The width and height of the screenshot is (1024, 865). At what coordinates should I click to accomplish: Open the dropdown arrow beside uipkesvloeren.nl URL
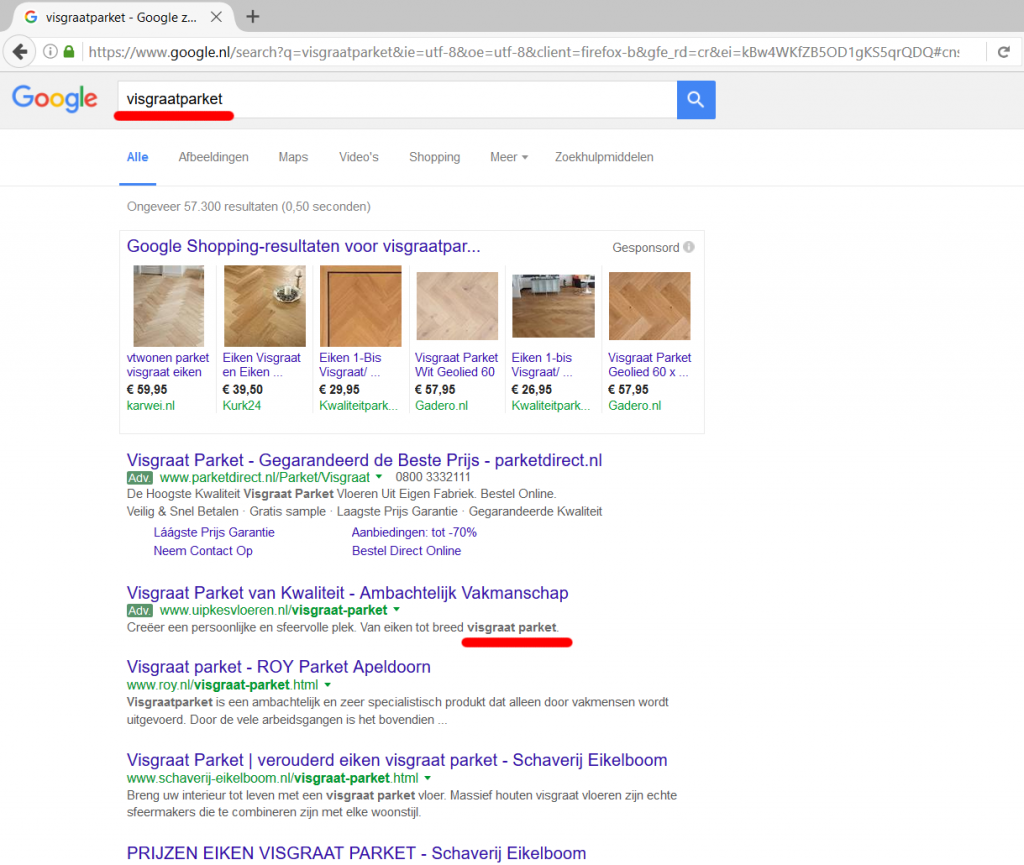click(x=396, y=610)
